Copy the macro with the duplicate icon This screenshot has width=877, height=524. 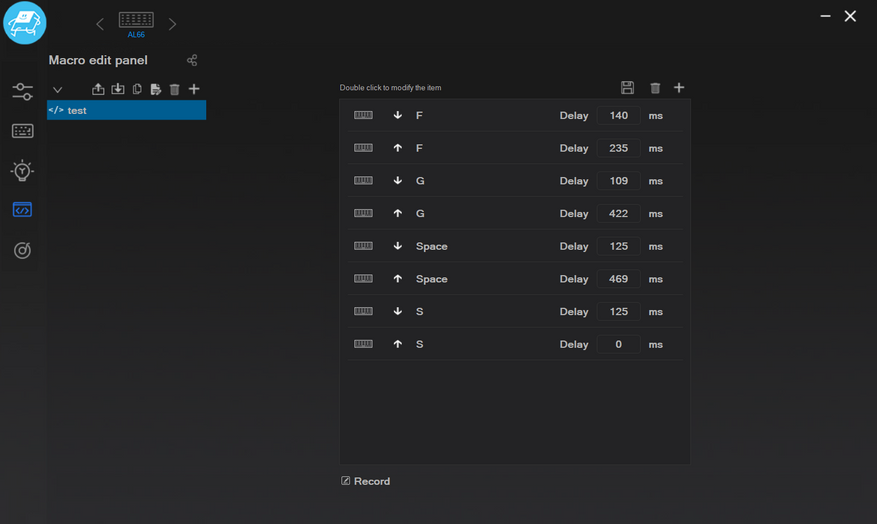coord(137,89)
